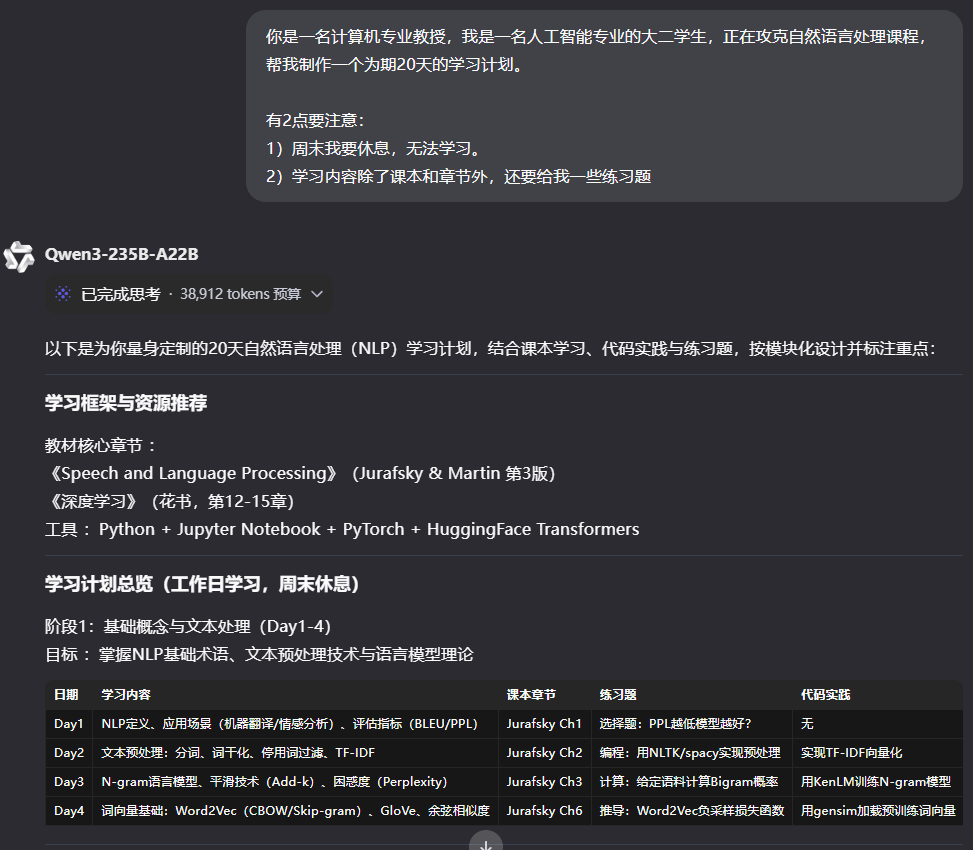Click the Day4 table cell
973x850 pixels.
(x=69, y=811)
